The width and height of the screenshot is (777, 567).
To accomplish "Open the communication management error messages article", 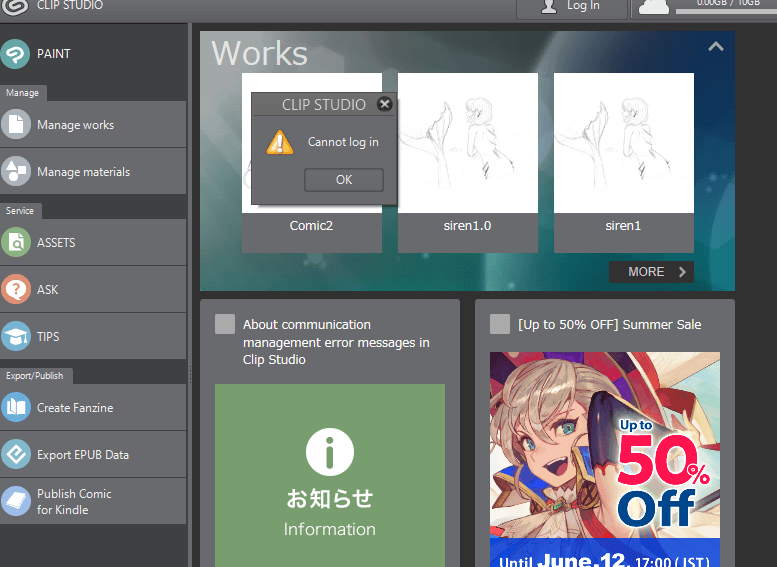I will click(336, 342).
